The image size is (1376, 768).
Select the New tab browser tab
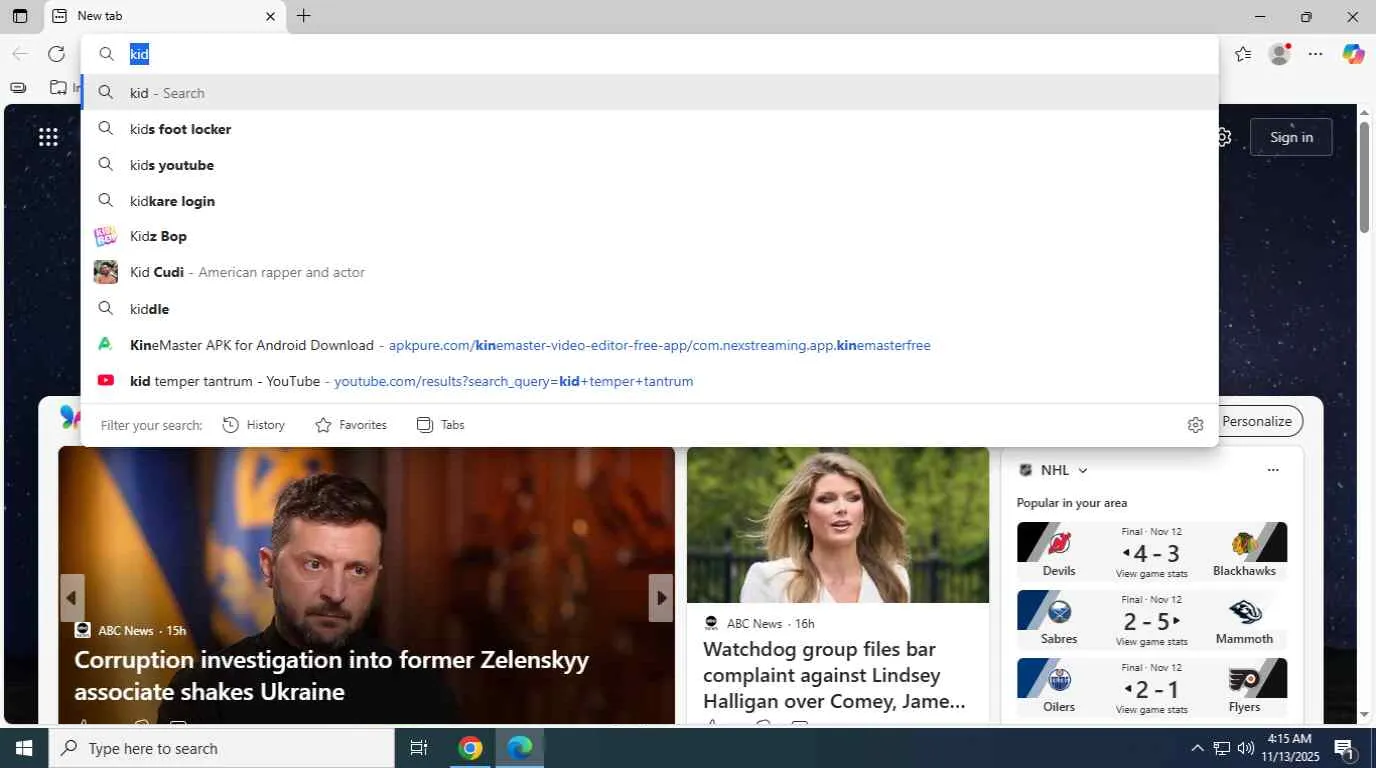(x=164, y=16)
